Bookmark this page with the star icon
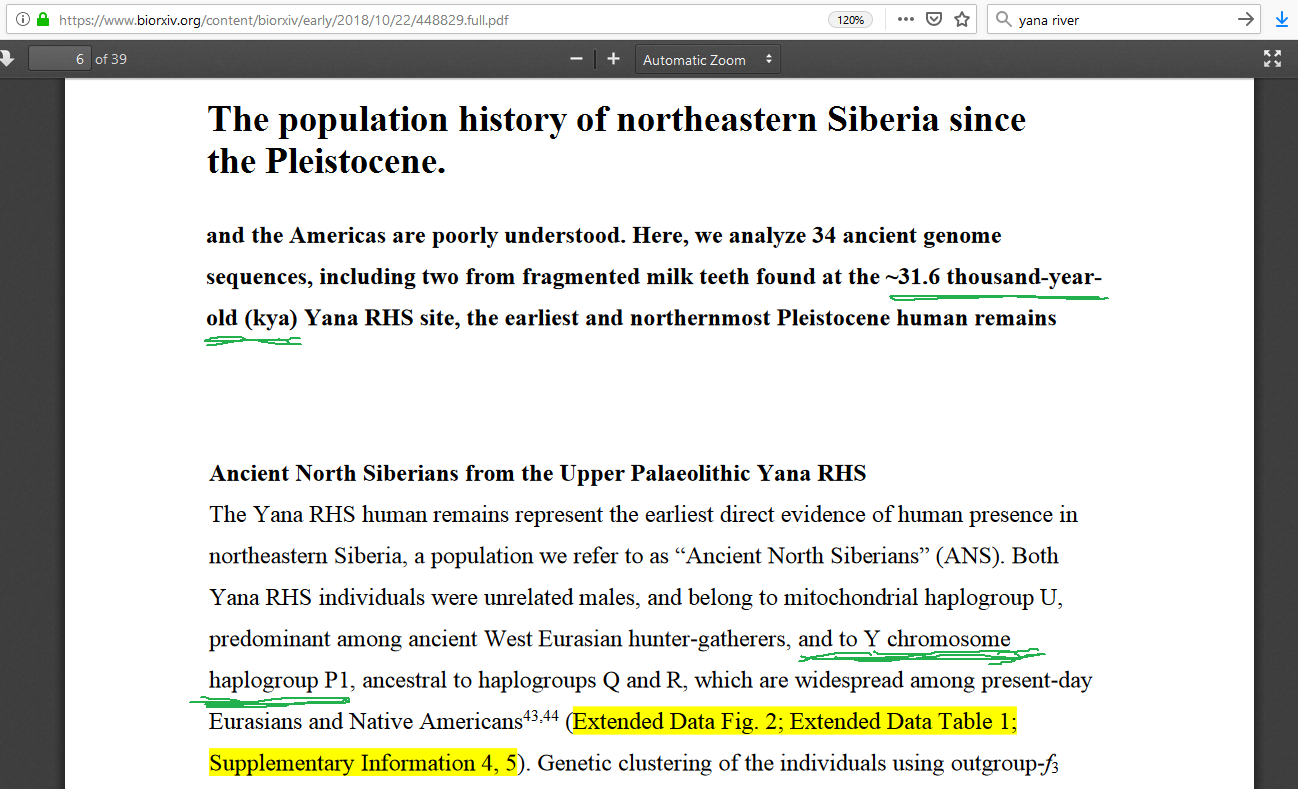The image size is (1298, 789). click(x=962, y=19)
